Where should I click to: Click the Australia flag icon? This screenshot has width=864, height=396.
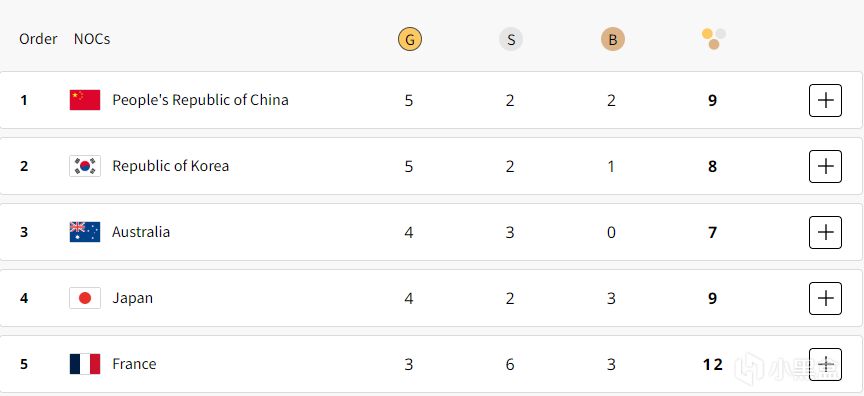pyautogui.click(x=85, y=232)
